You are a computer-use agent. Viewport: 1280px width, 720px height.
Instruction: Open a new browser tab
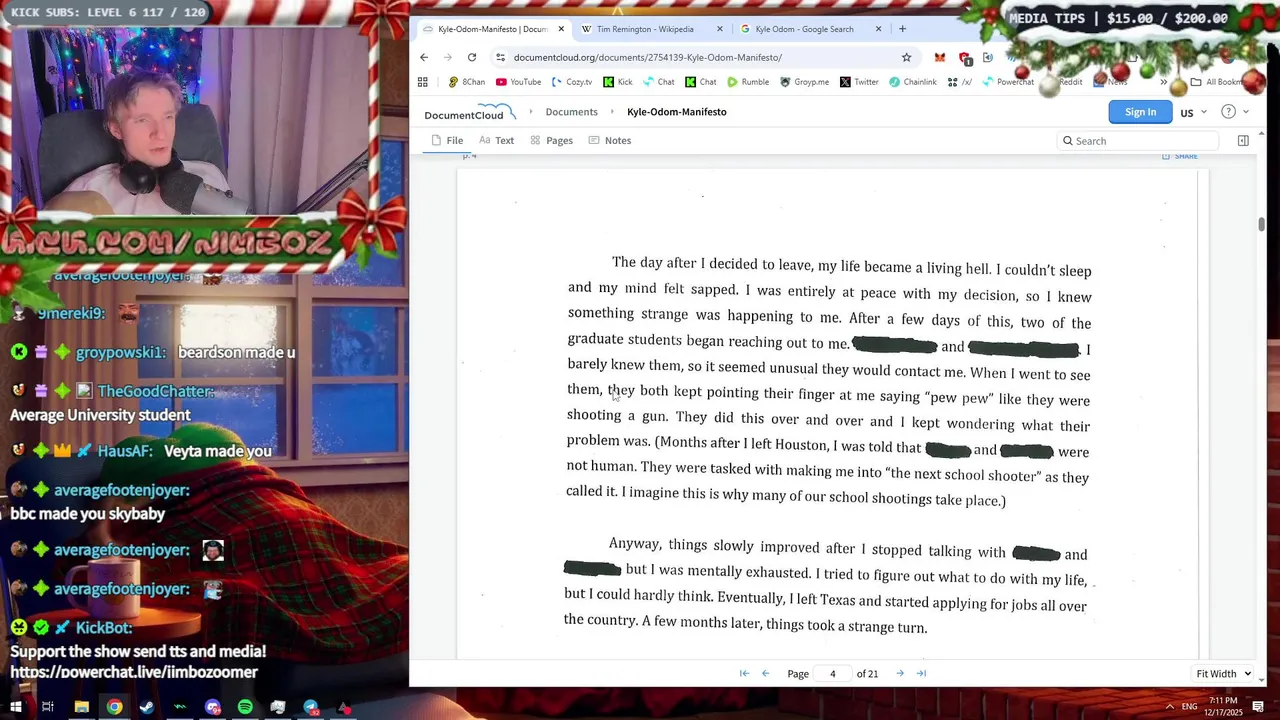902,29
